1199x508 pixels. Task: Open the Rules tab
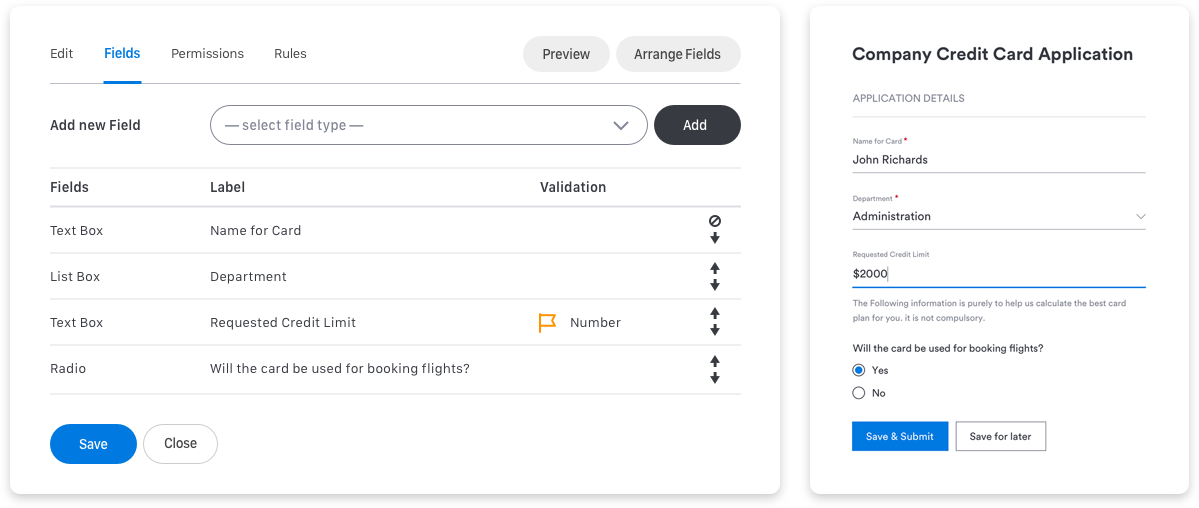(290, 54)
